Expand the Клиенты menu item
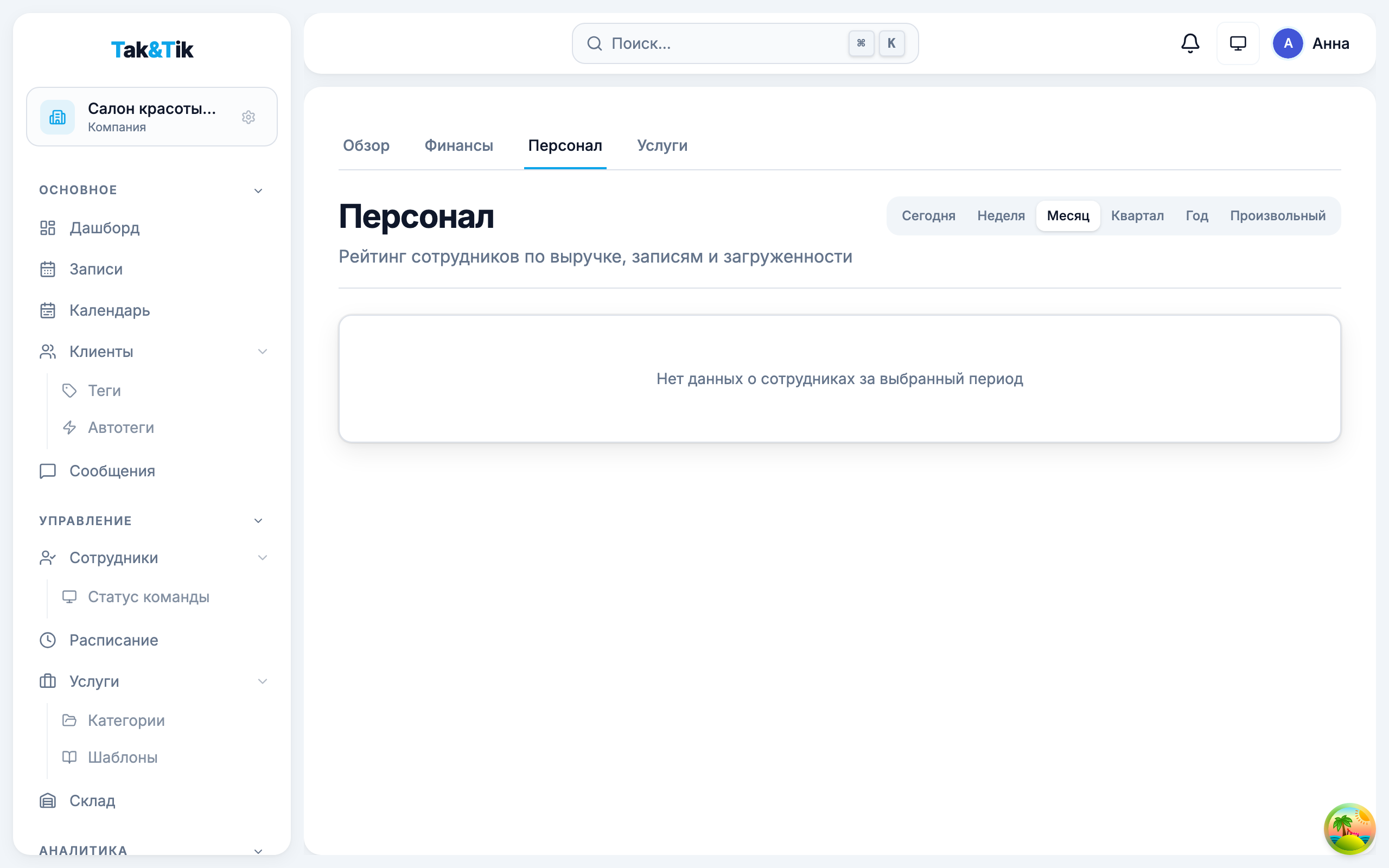1389x868 pixels. tap(264, 352)
